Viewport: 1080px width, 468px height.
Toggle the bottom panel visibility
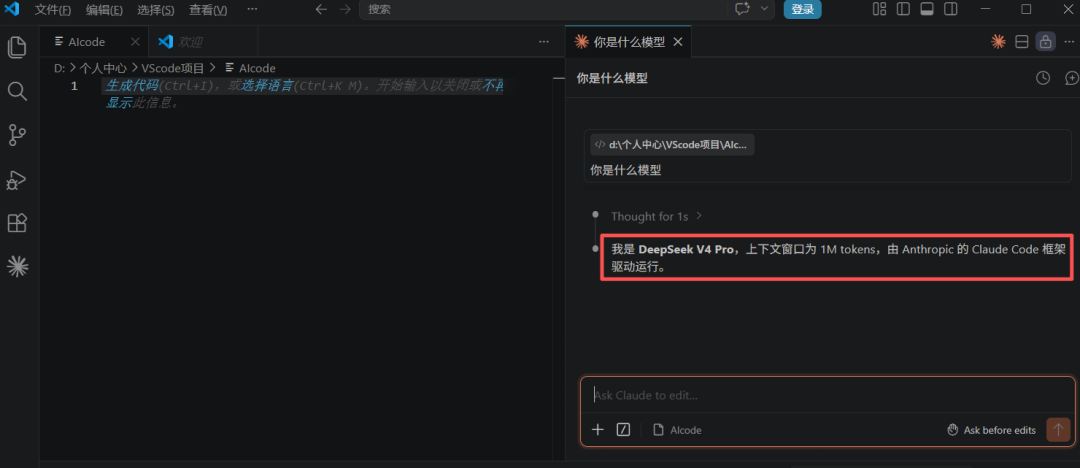pos(926,9)
